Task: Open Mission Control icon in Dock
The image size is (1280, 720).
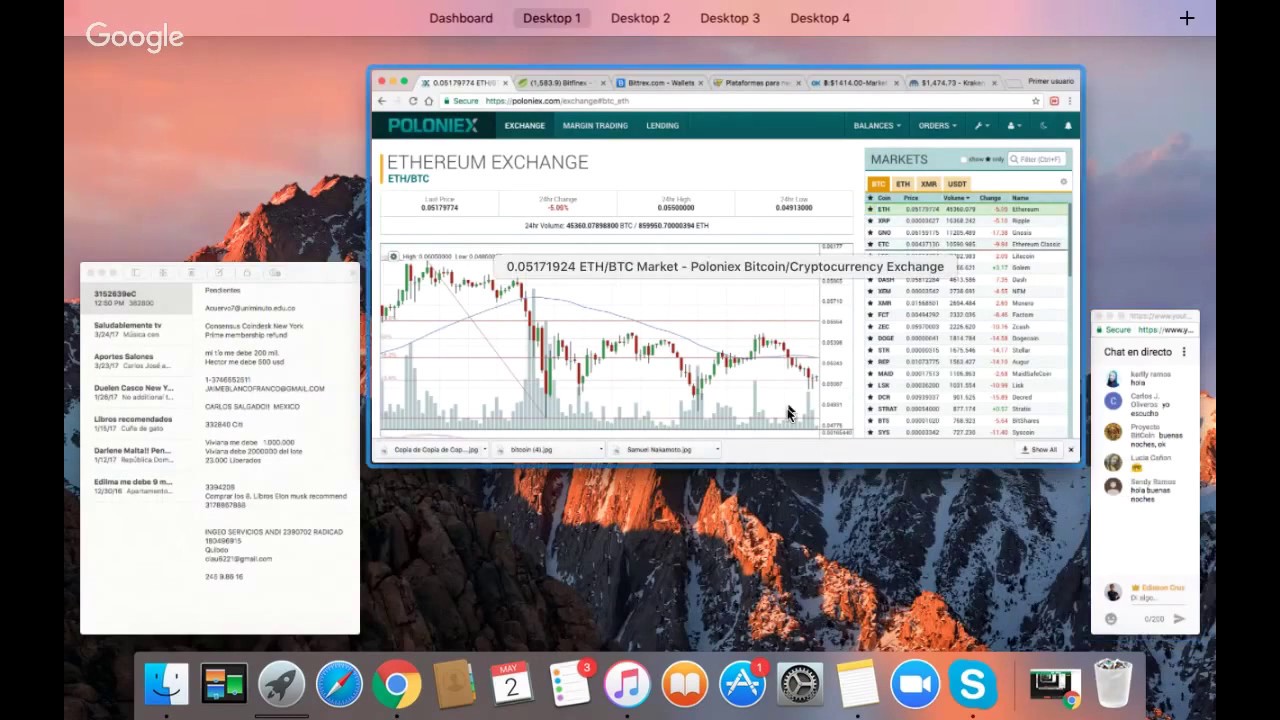Action: pyautogui.click(x=224, y=685)
